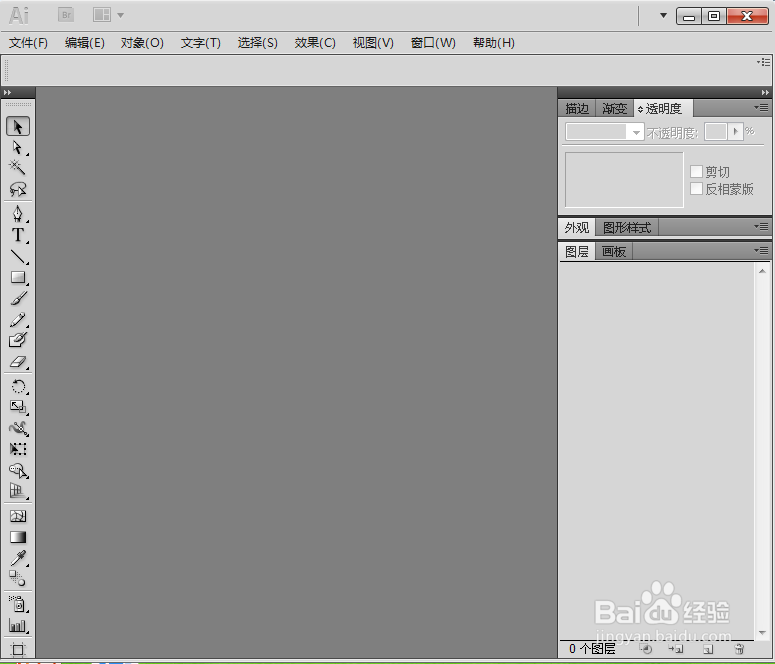Open the control bar flyout menu
Image resolution: width=775 pixels, height=664 pixels.
pos(764,62)
